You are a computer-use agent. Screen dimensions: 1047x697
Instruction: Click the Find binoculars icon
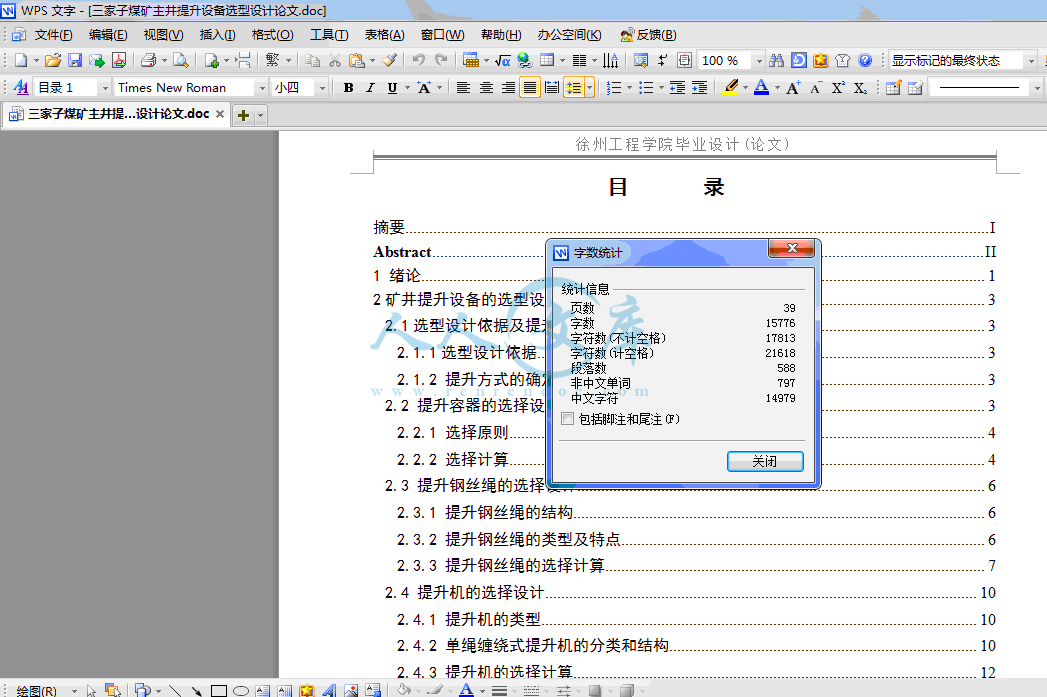point(776,61)
